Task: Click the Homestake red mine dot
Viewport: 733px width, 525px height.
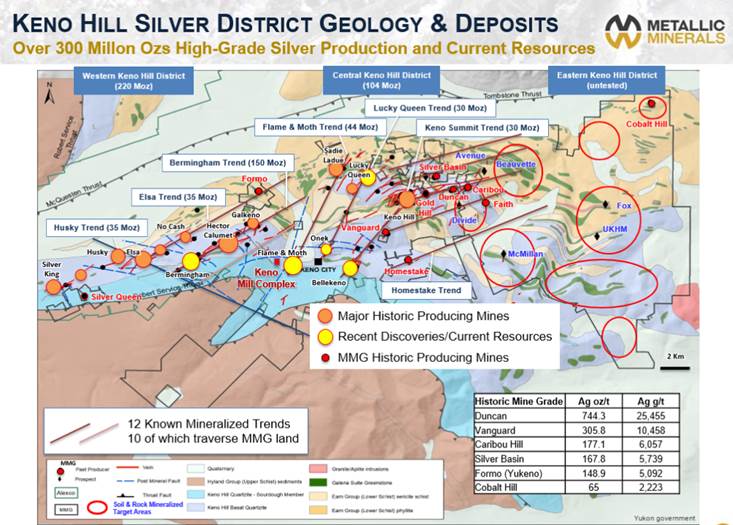Action: [x=408, y=260]
